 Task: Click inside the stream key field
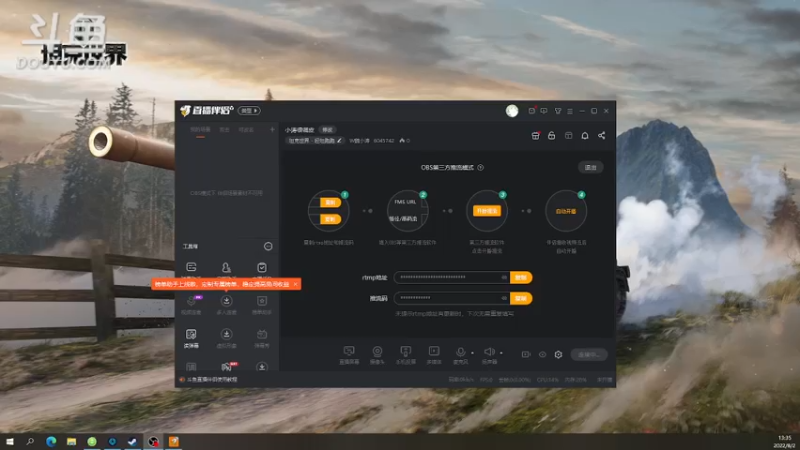[451, 298]
